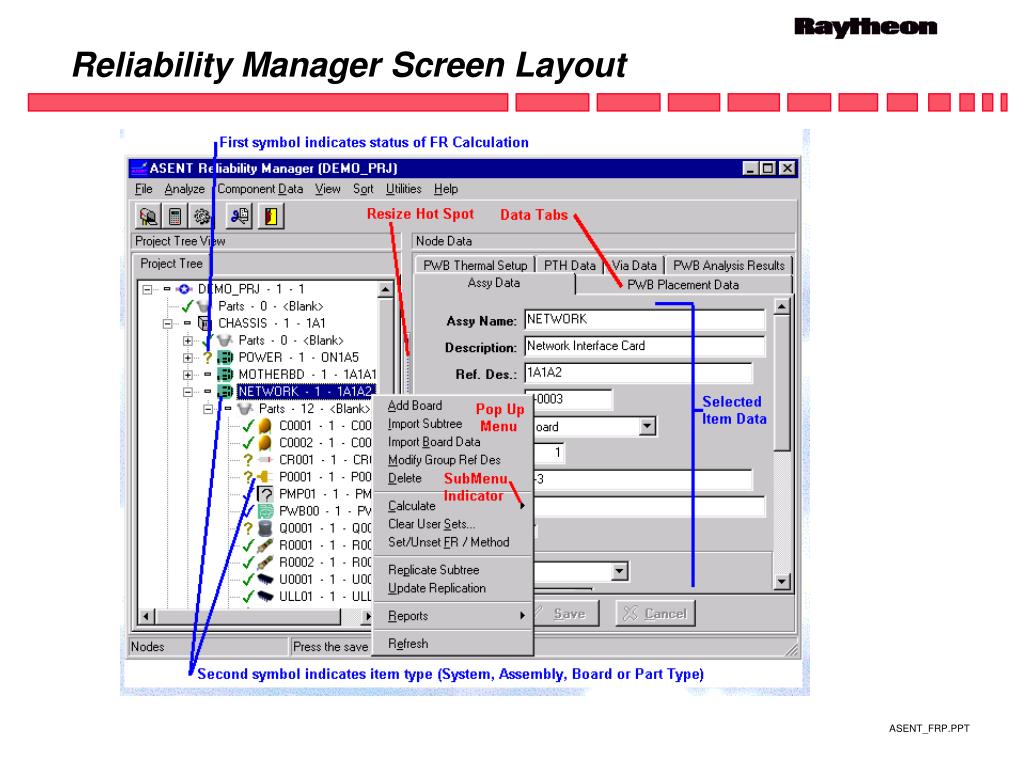Click the C0001 capacitor icon

(265, 426)
